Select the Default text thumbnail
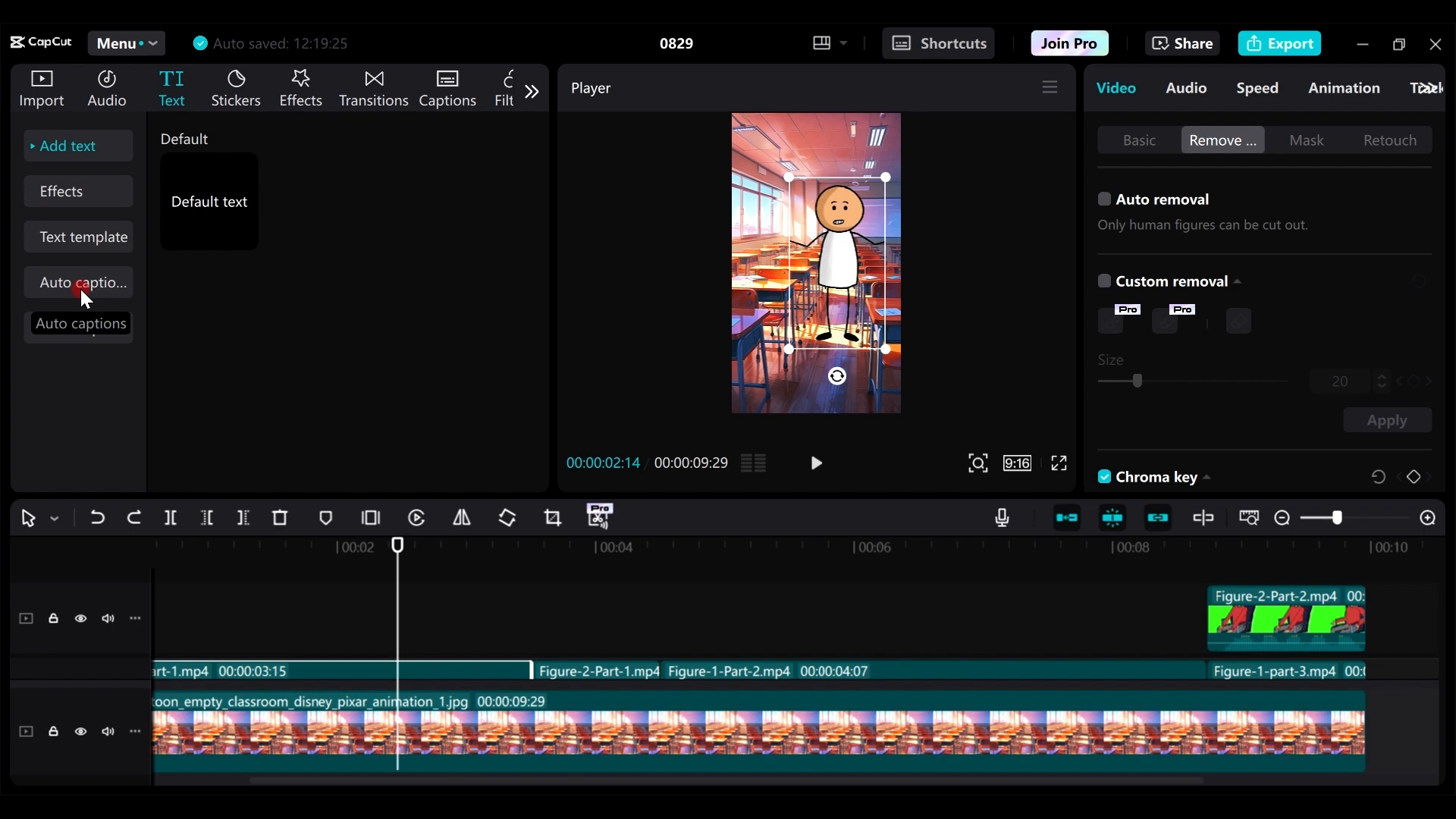 pos(209,202)
